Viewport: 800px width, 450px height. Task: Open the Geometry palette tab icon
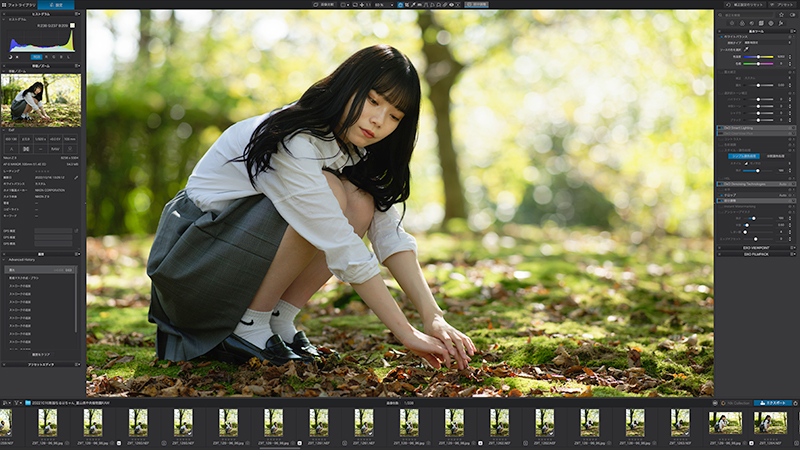[x=761, y=23]
